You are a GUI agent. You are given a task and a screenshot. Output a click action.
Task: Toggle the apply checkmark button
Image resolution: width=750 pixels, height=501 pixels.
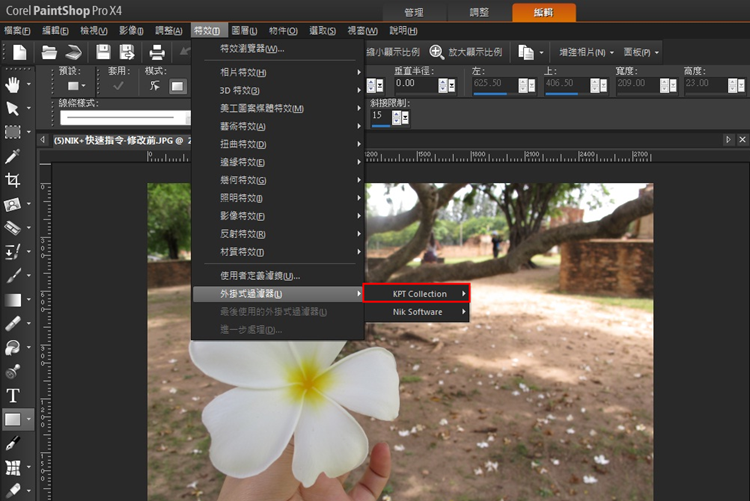tap(118, 86)
